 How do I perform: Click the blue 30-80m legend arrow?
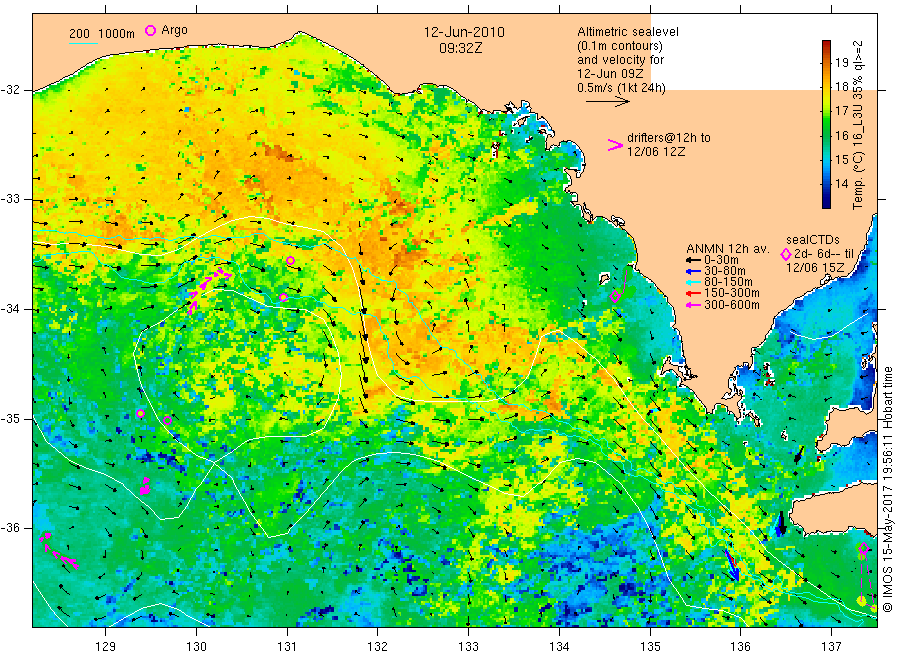pos(693,271)
